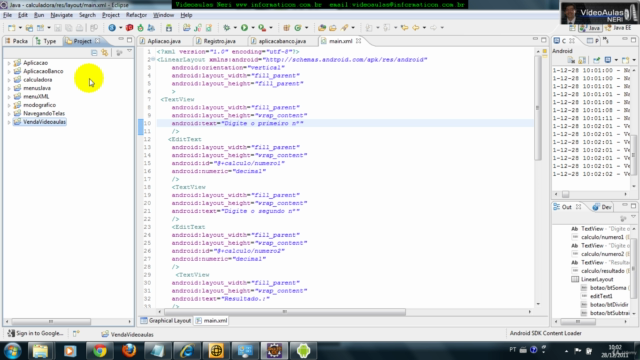The height and width of the screenshot is (360, 640).
Task: Click the green Run button icon
Action: coord(244,28)
